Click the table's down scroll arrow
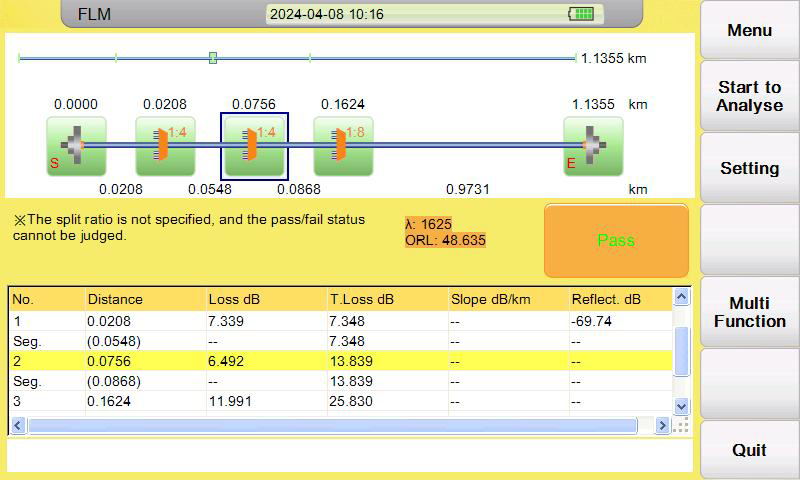This screenshot has height=480, width=800. point(682,407)
